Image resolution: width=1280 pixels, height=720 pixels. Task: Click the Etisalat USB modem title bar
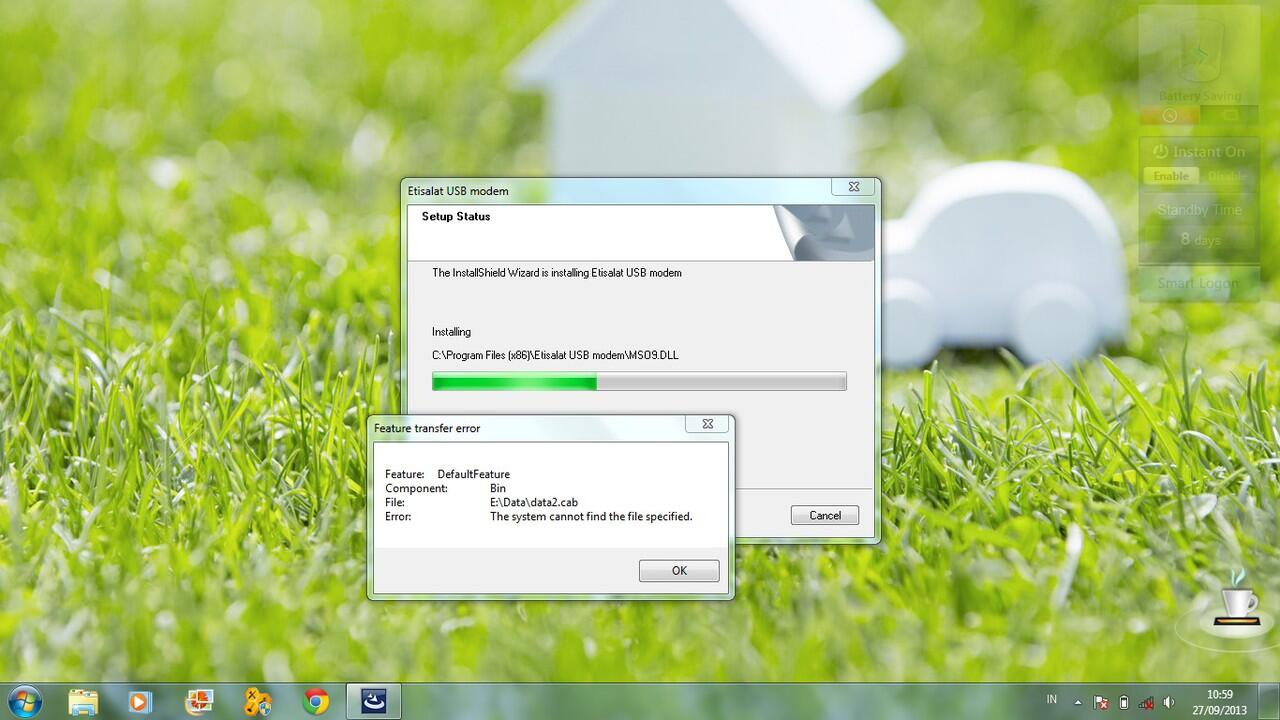[618, 190]
